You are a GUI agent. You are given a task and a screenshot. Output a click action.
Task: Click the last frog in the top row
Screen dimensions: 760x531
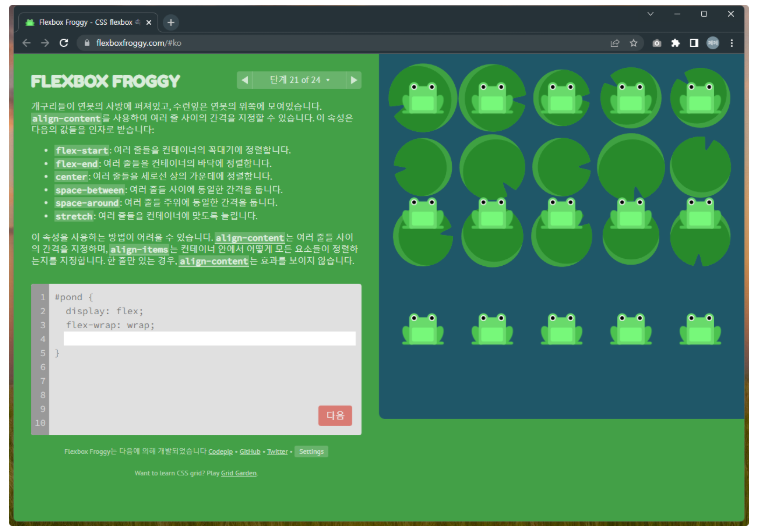click(x=700, y=97)
